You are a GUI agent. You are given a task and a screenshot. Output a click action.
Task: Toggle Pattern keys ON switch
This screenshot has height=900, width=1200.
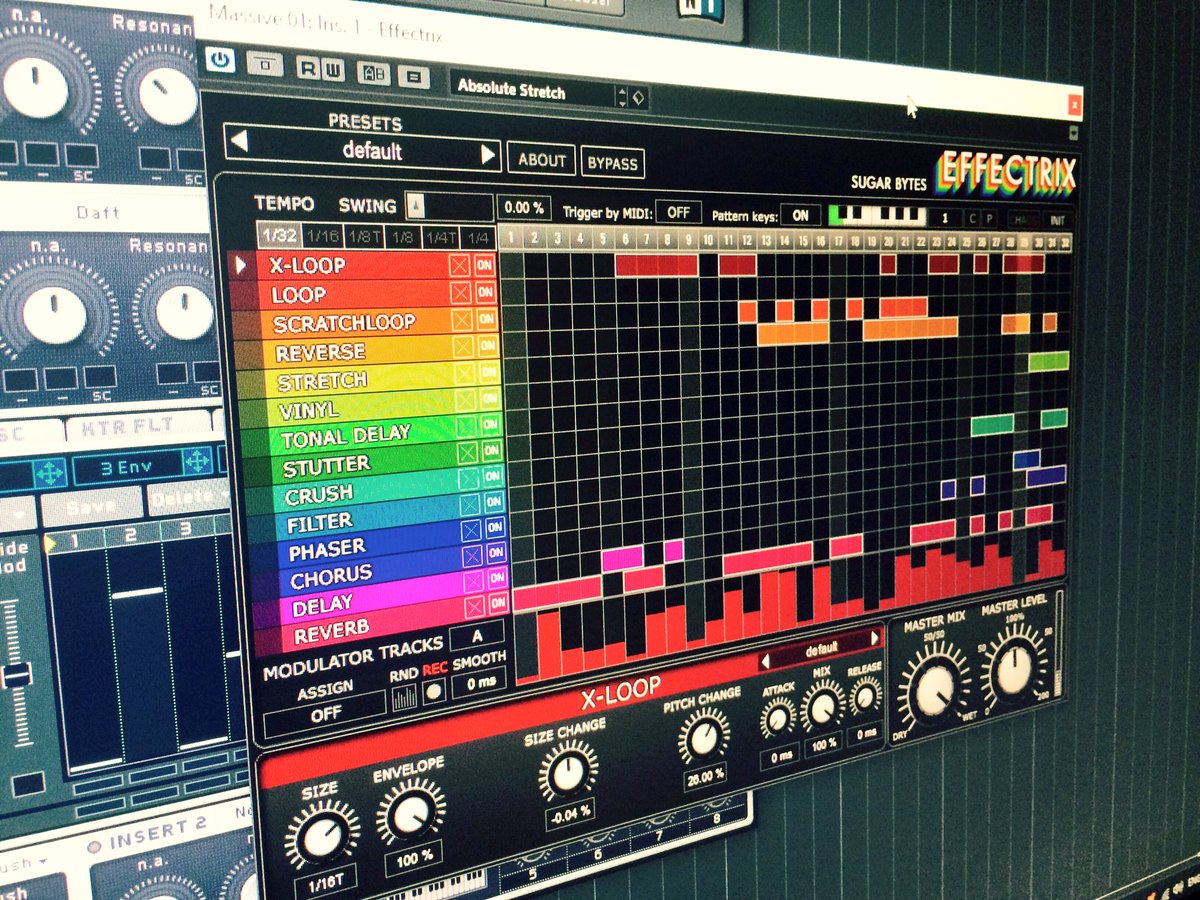800,215
